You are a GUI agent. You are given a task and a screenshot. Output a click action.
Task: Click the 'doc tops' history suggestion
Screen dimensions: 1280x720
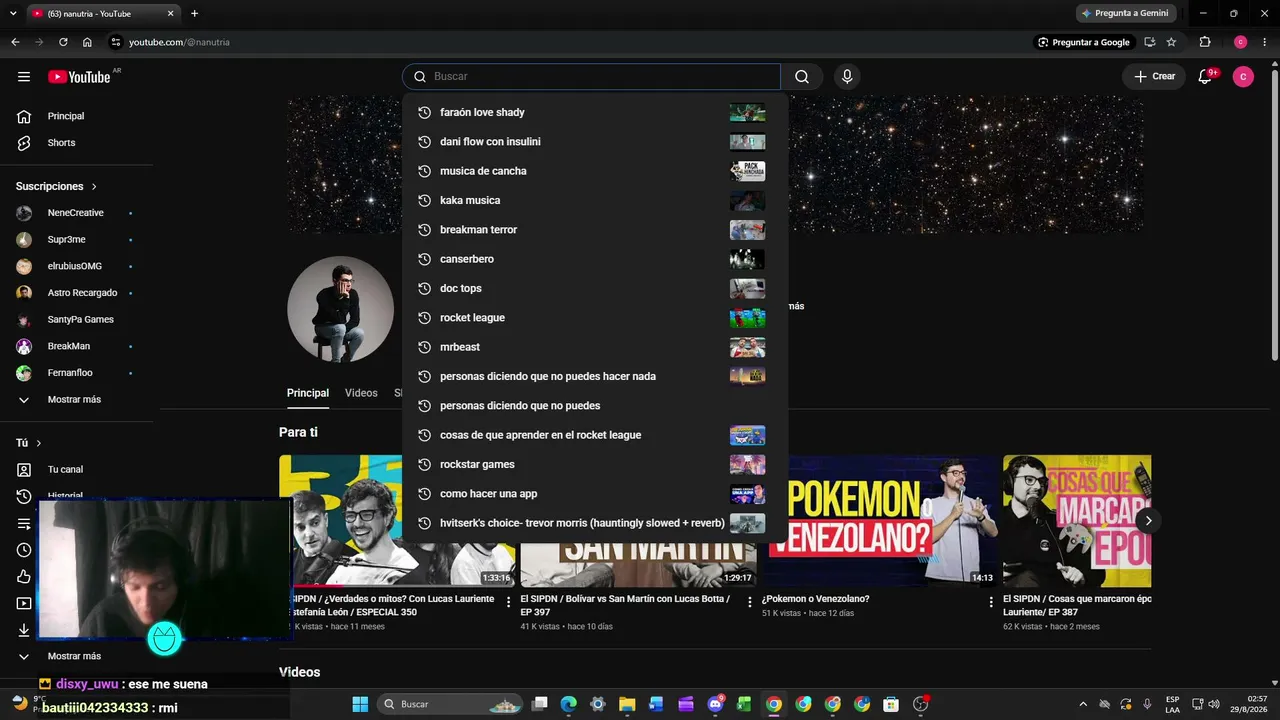click(x=595, y=288)
